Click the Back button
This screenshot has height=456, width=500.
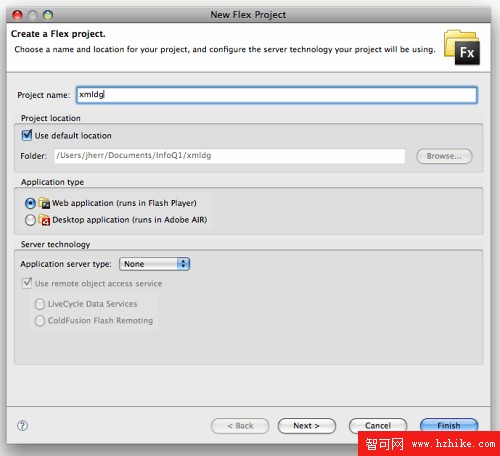(240, 426)
